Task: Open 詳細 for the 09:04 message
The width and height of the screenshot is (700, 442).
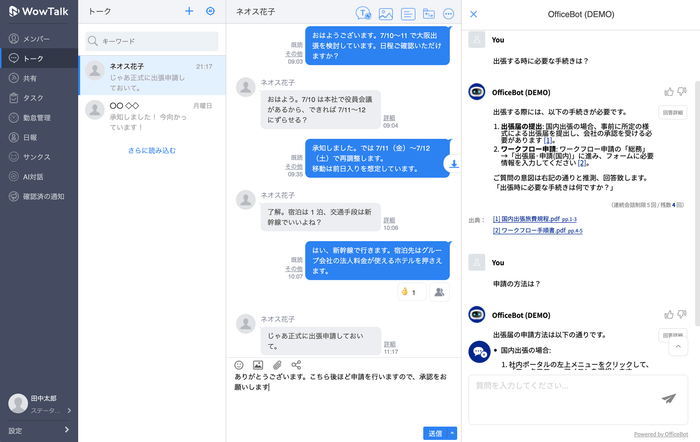Action: coord(389,118)
